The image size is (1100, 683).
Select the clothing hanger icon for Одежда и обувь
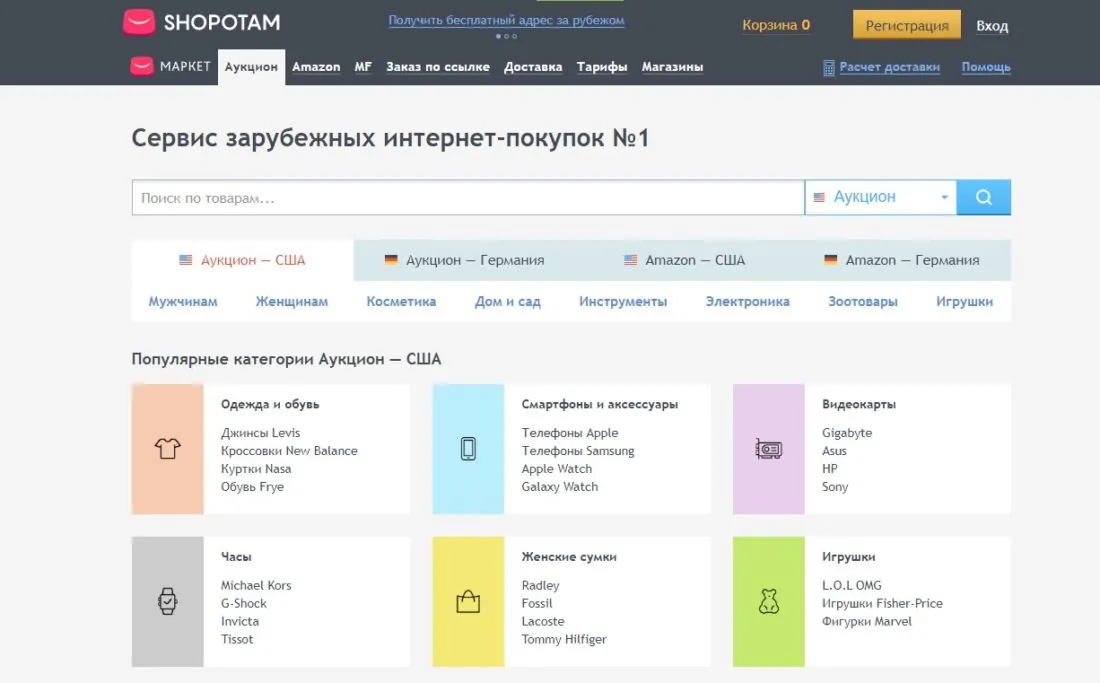coord(167,448)
